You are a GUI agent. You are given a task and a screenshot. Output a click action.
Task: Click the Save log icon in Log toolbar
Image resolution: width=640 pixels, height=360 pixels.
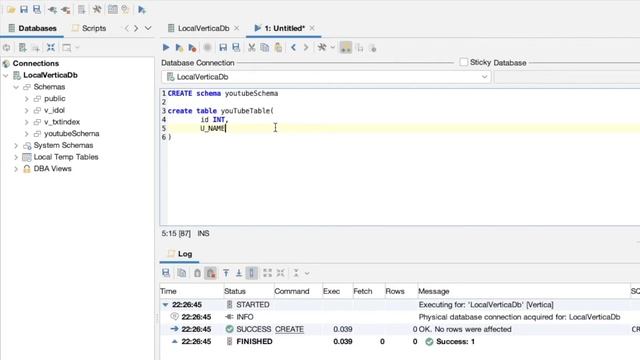[166, 273]
